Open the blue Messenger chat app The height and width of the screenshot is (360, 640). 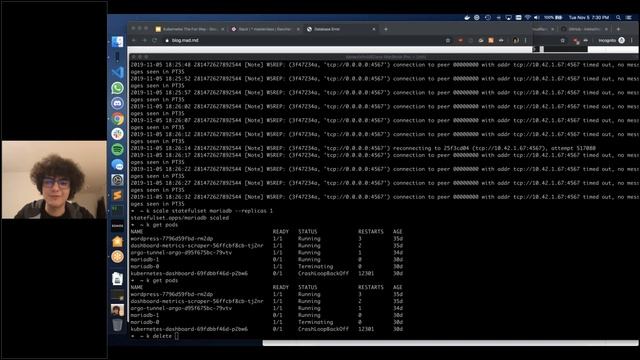(118, 164)
